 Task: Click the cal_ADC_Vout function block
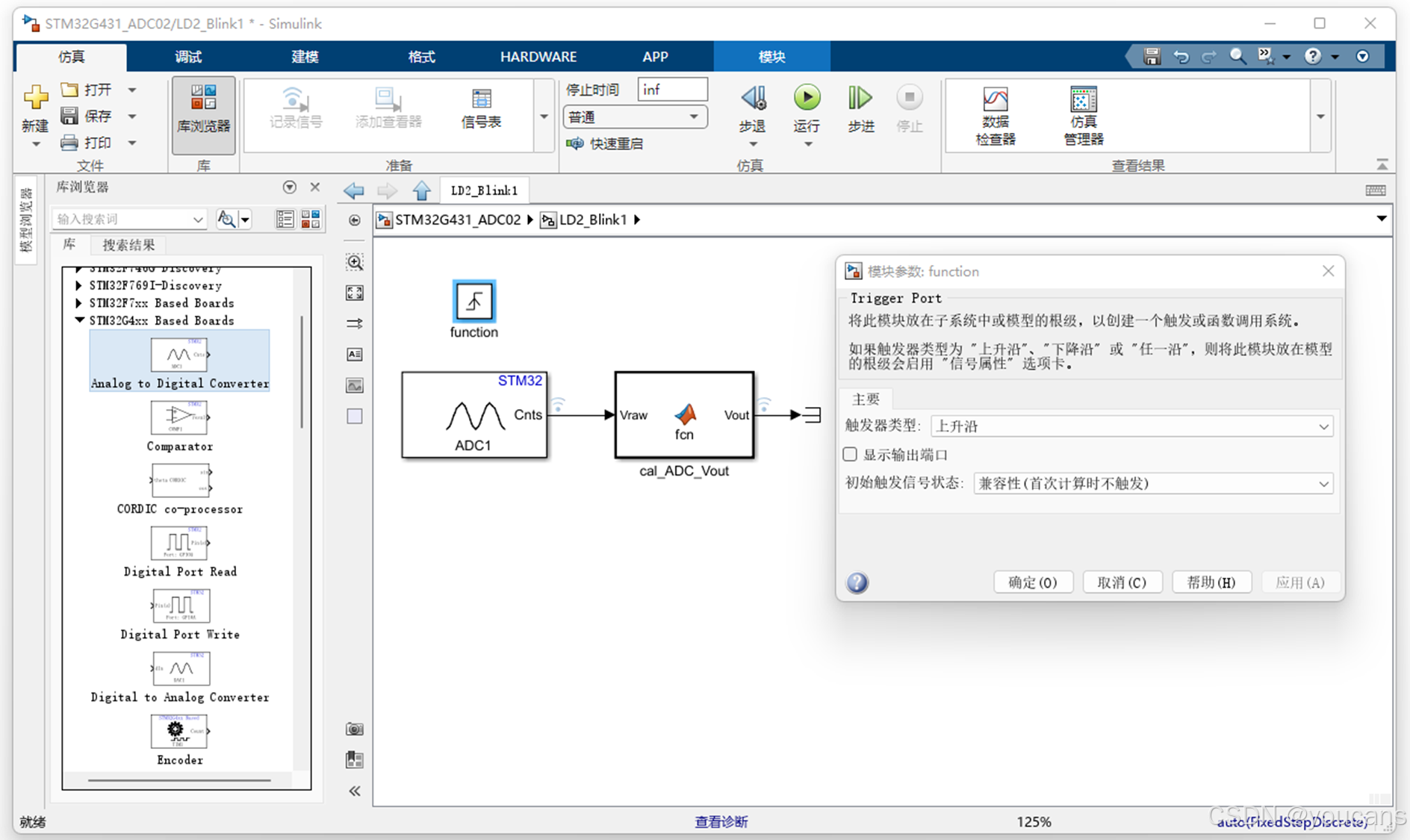684,414
